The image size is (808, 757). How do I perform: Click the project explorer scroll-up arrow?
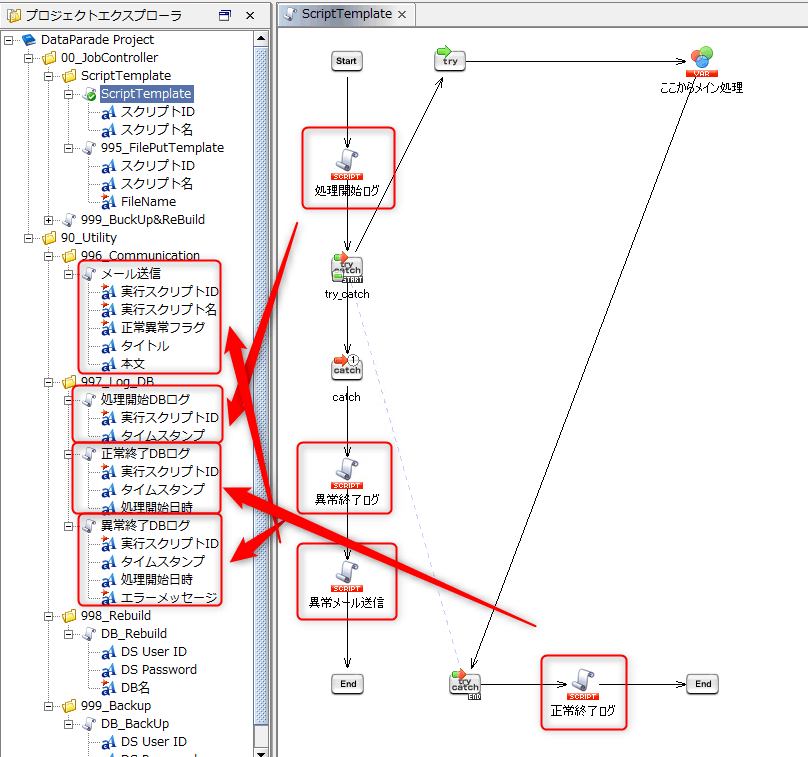(x=261, y=39)
